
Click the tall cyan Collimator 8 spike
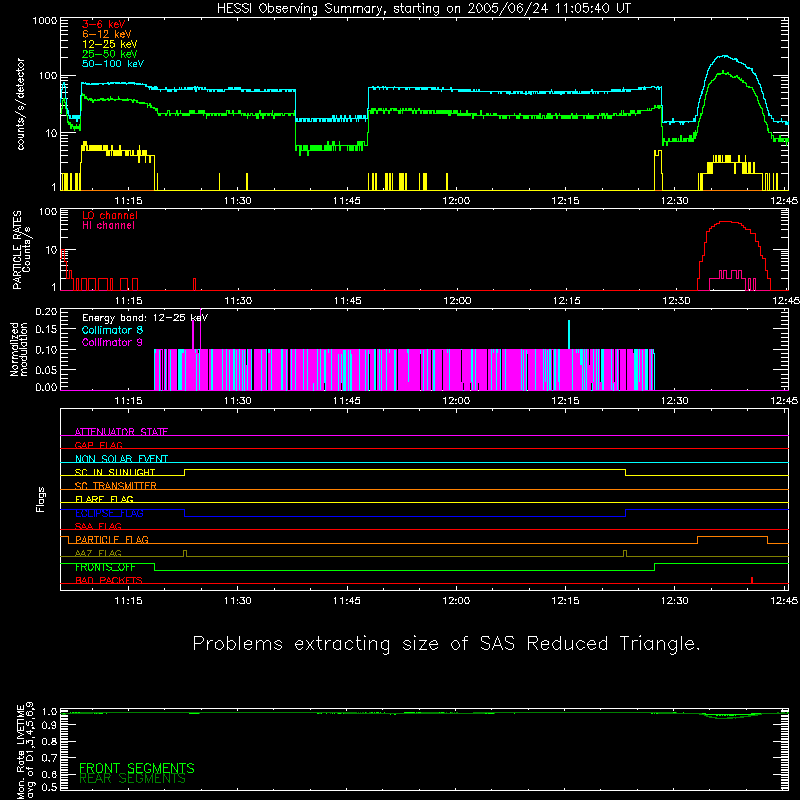pos(569,335)
